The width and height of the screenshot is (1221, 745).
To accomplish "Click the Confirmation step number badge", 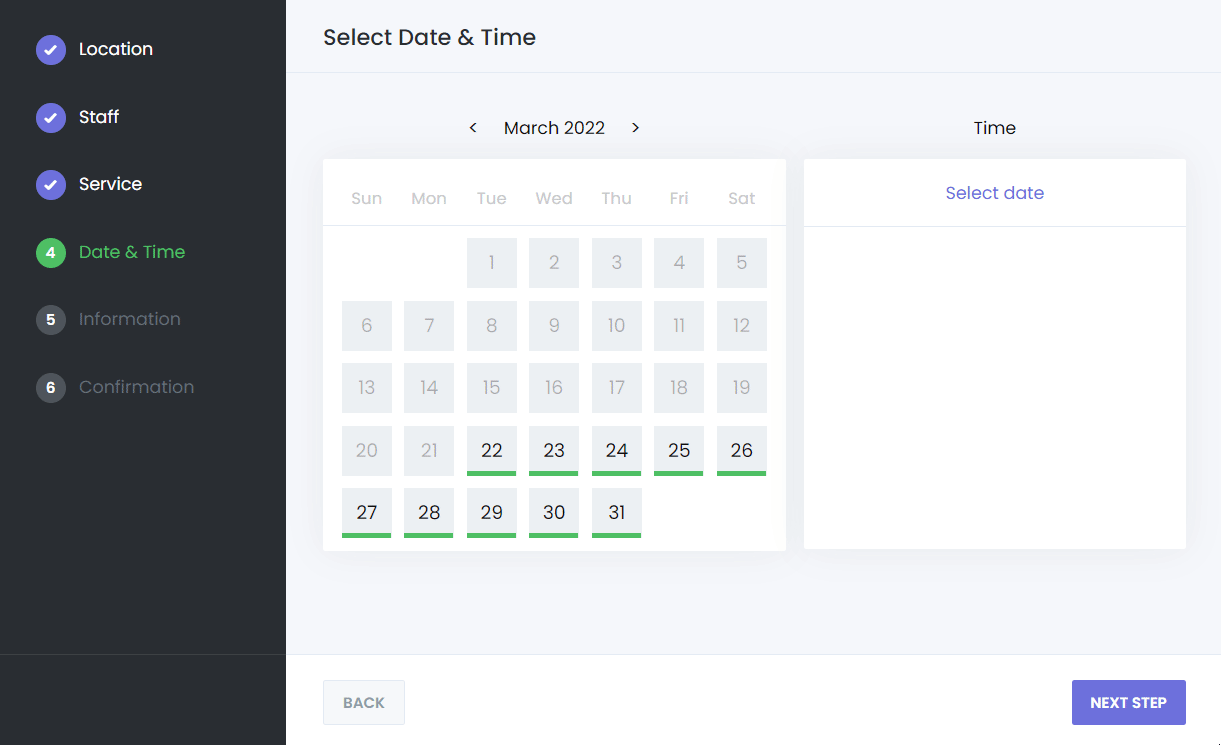I will pyautogui.click(x=50, y=387).
